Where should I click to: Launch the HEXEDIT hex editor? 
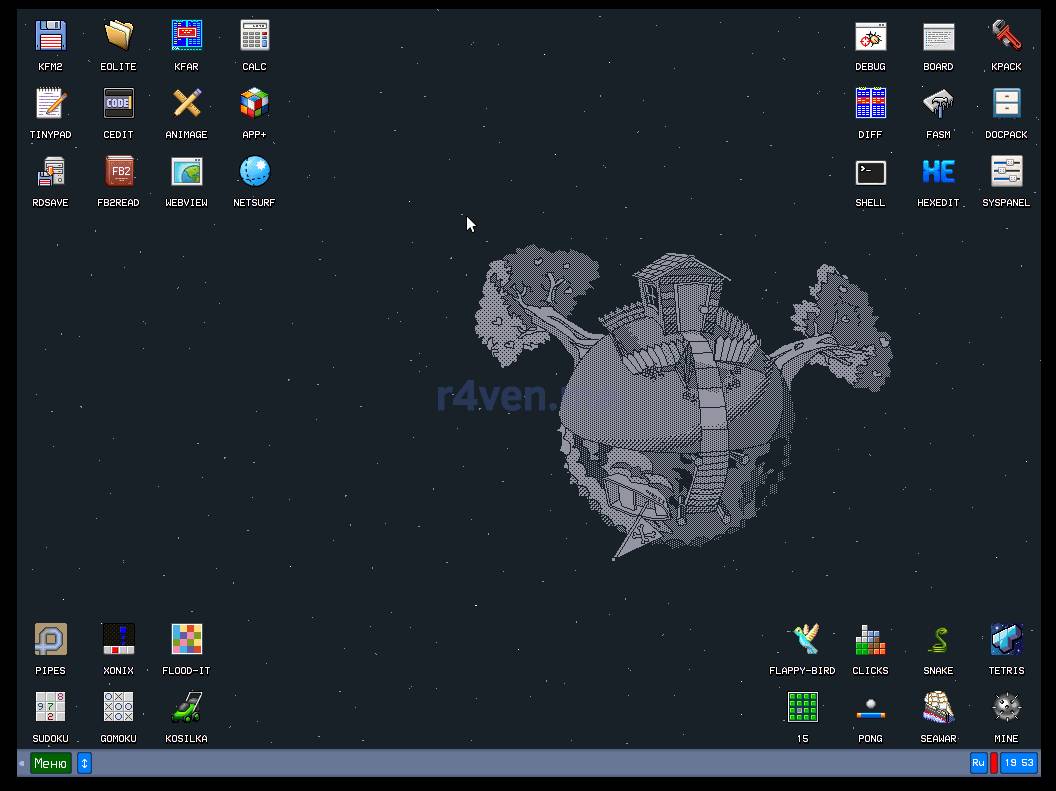(x=938, y=172)
